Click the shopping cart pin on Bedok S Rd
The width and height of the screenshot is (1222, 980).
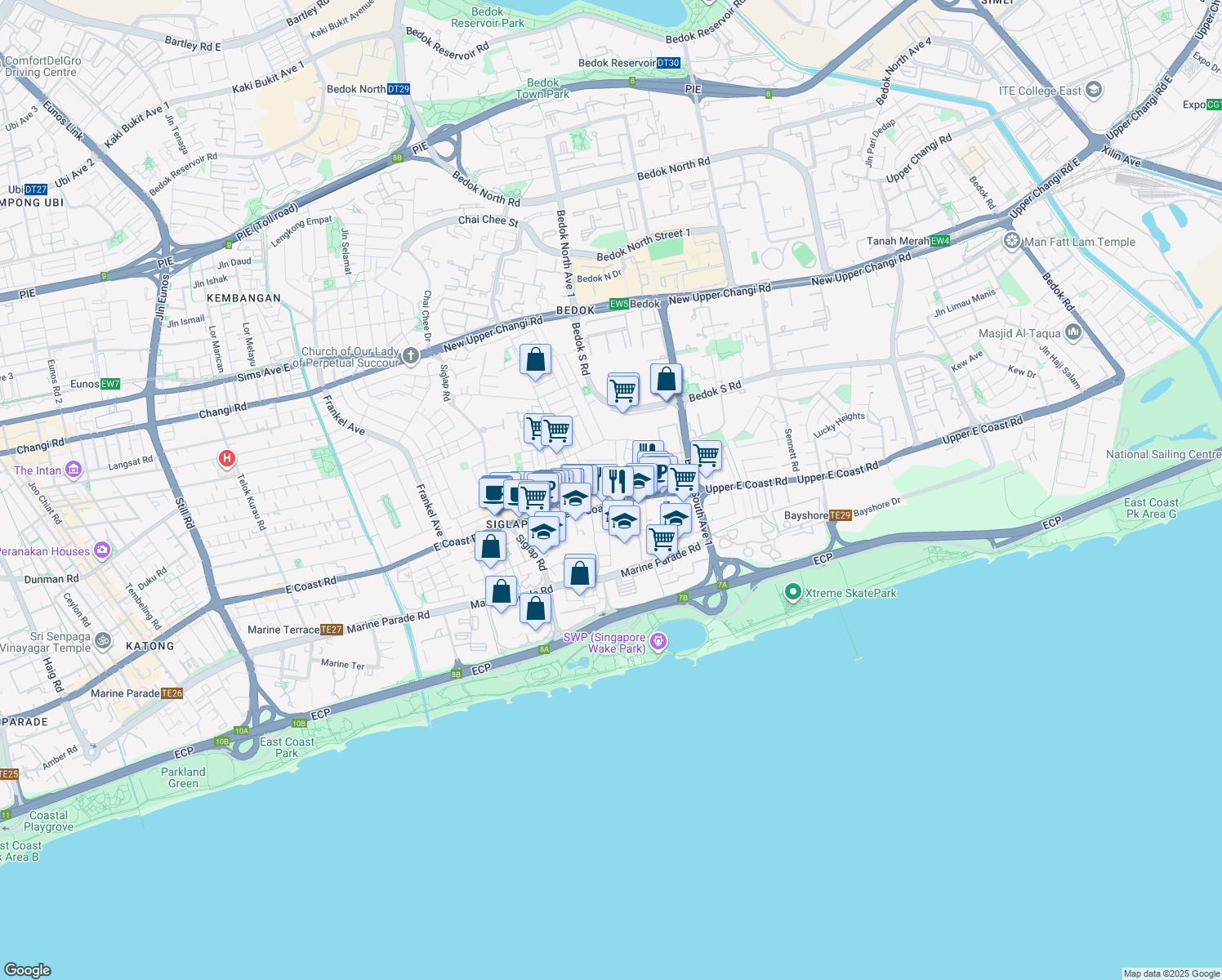tap(624, 390)
